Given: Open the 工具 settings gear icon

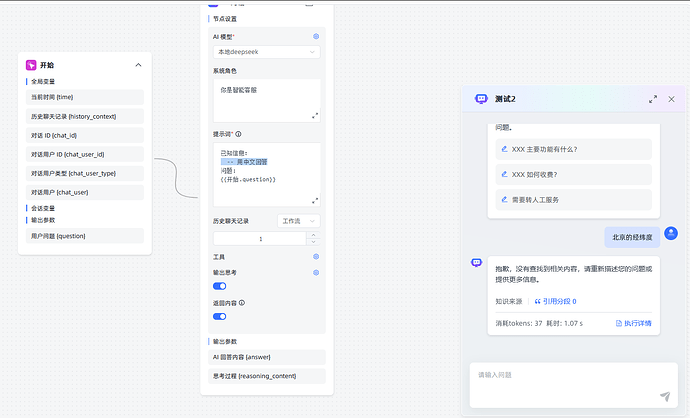Looking at the screenshot, I should click(x=316, y=257).
